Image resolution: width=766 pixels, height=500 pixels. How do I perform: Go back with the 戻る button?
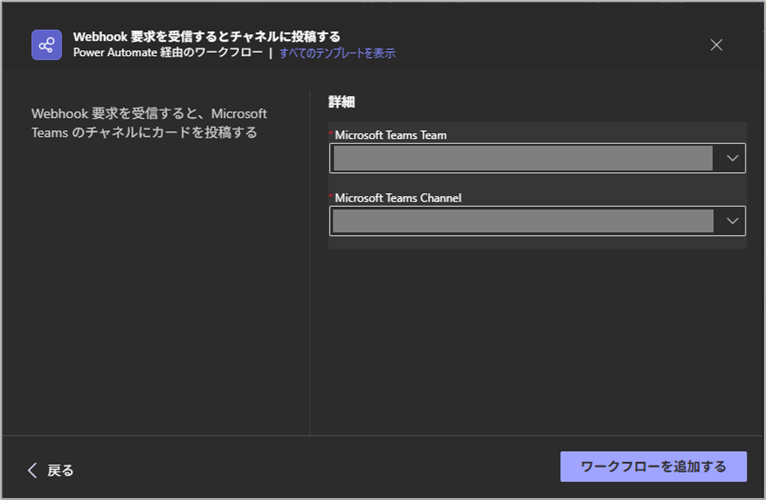[x=50, y=470]
